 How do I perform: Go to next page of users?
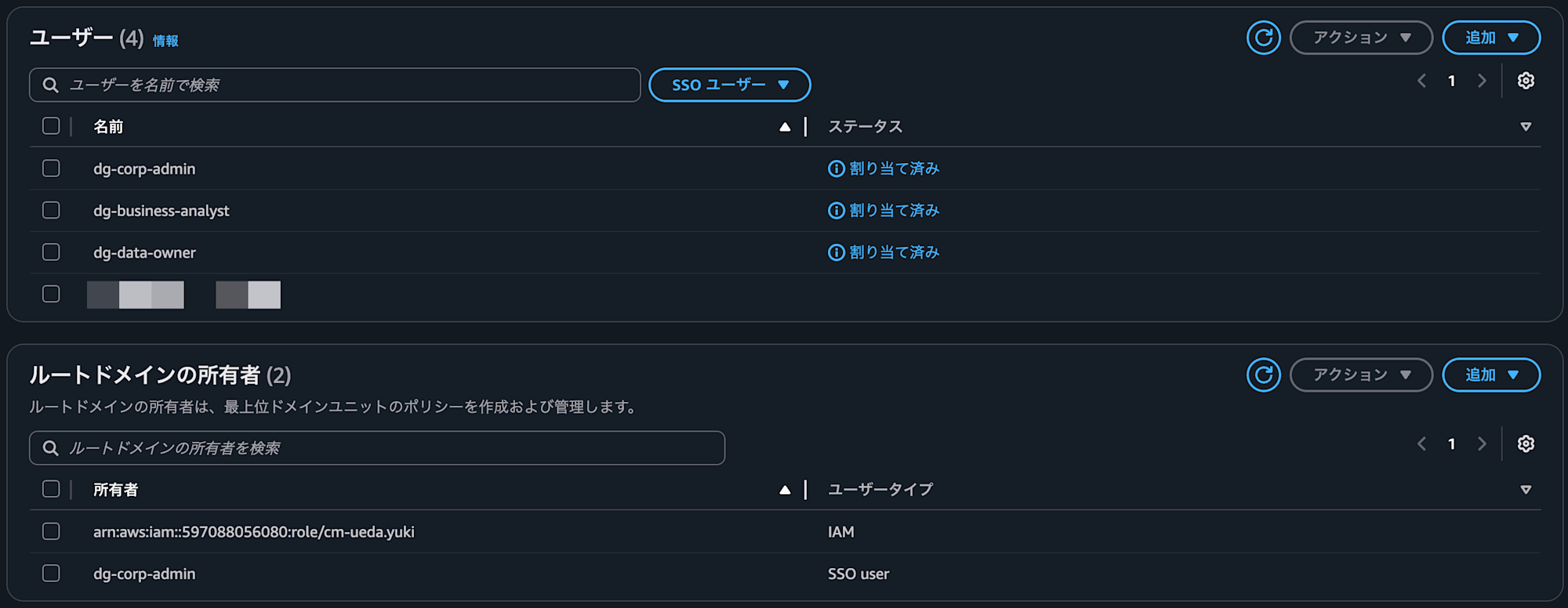coord(1482,81)
